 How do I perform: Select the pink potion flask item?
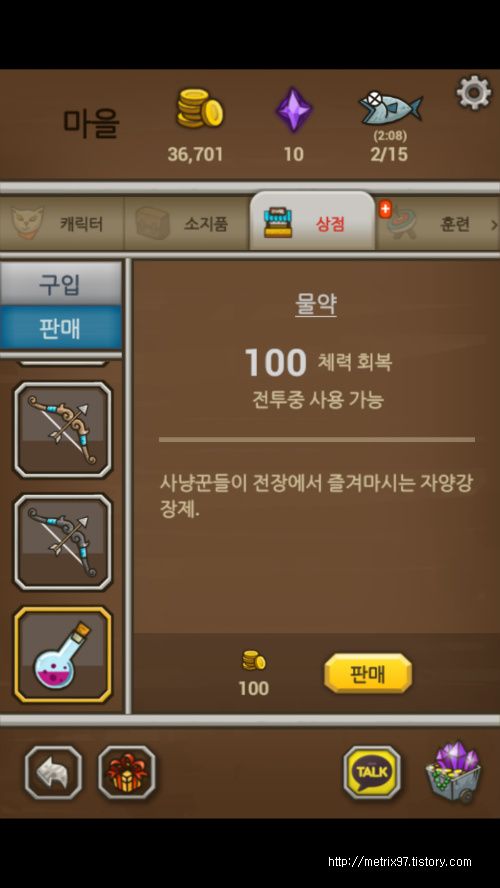(x=63, y=655)
